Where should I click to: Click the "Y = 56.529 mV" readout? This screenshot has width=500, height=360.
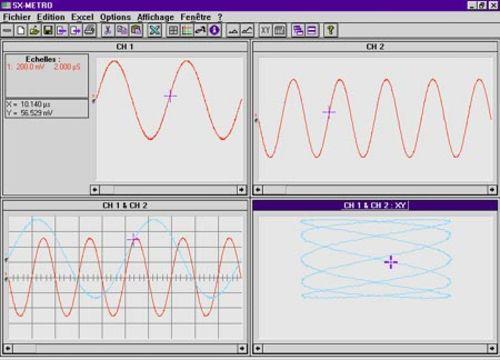(x=30, y=113)
